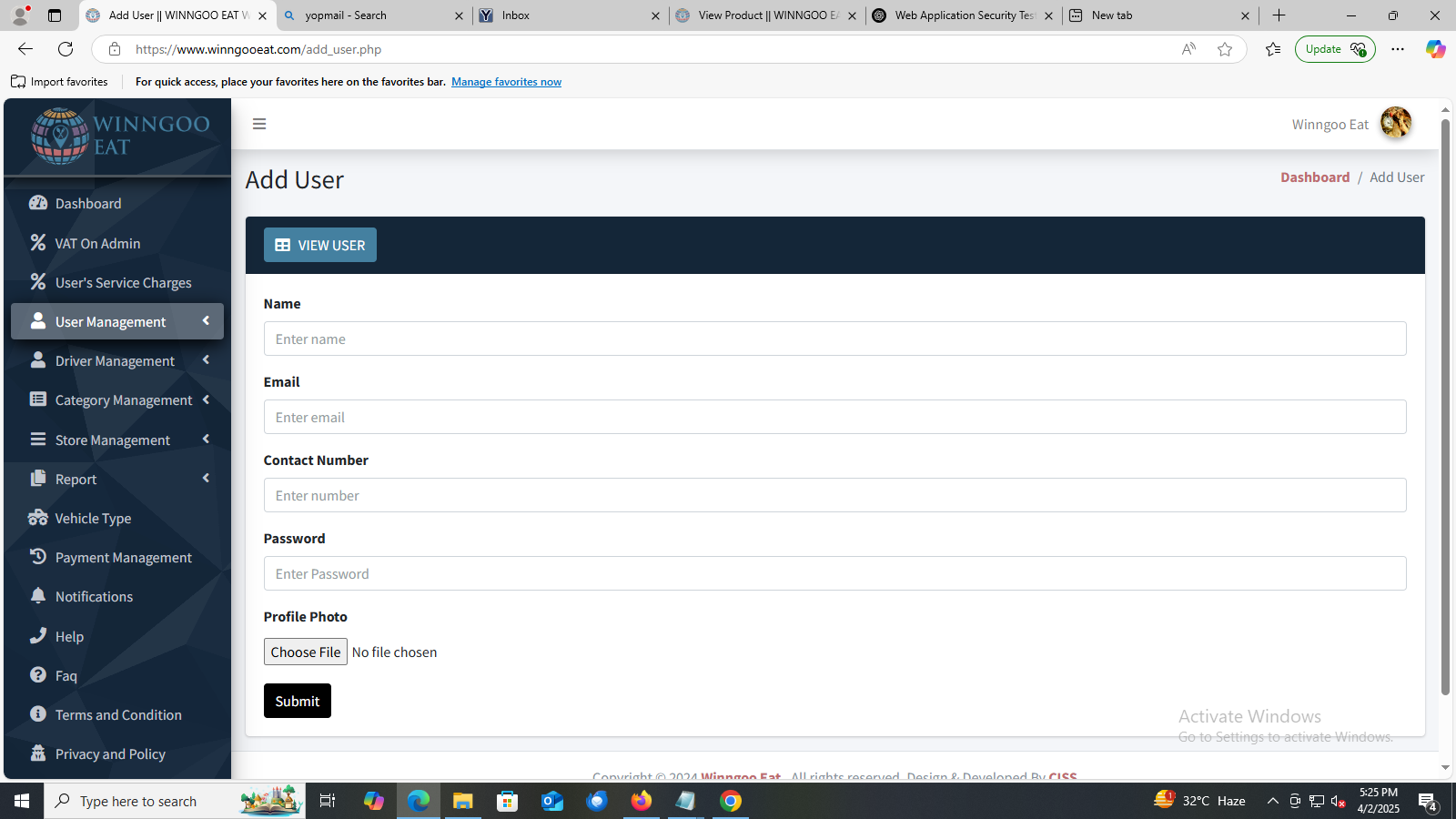The height and width of the screenshot is (819, 1456).
Task: Open File Explorer from the taskbar
Action: pyautogui.click(x=463, y=801)
